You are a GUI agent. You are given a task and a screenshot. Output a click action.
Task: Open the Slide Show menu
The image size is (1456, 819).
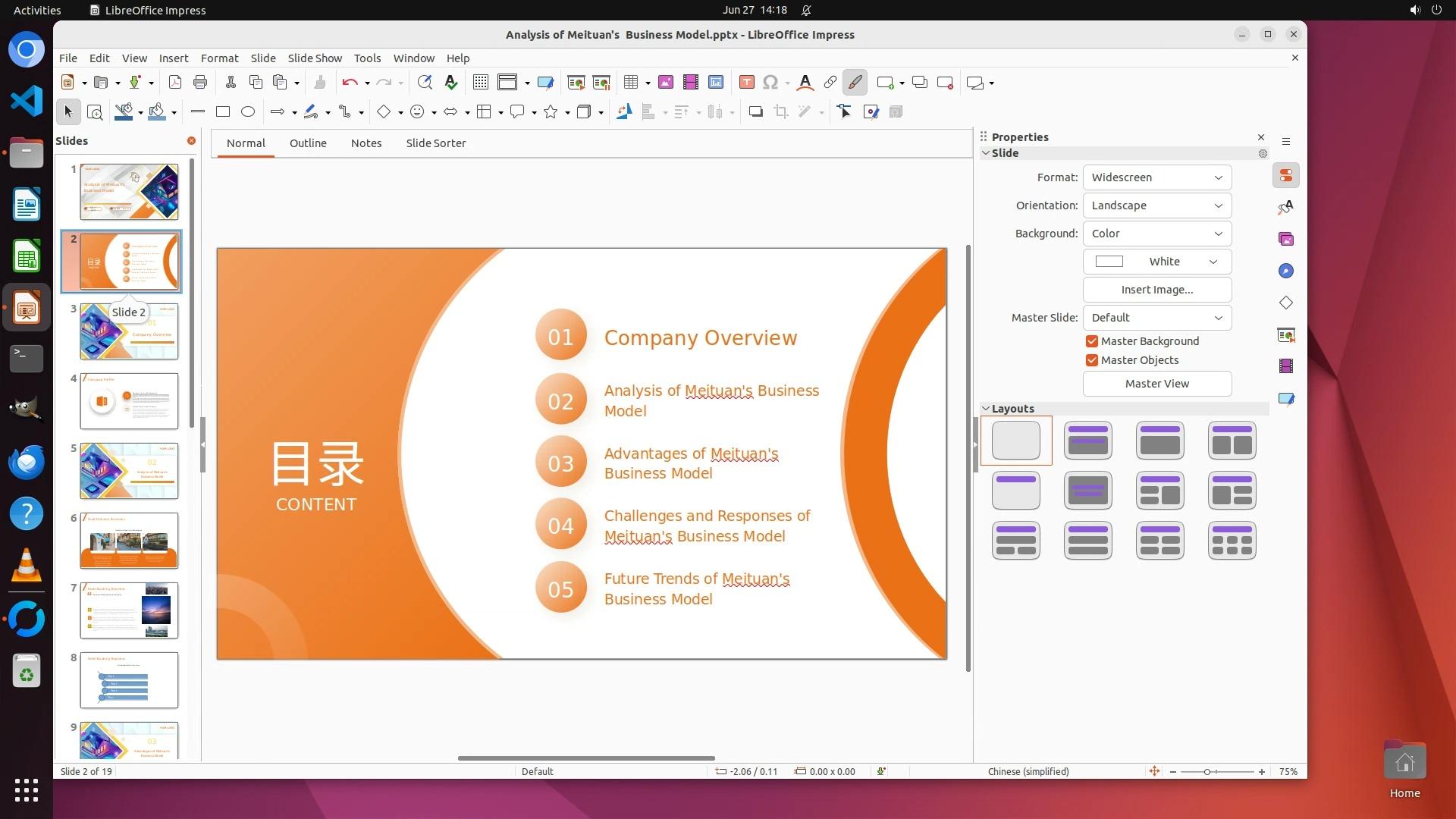(315, 58)
